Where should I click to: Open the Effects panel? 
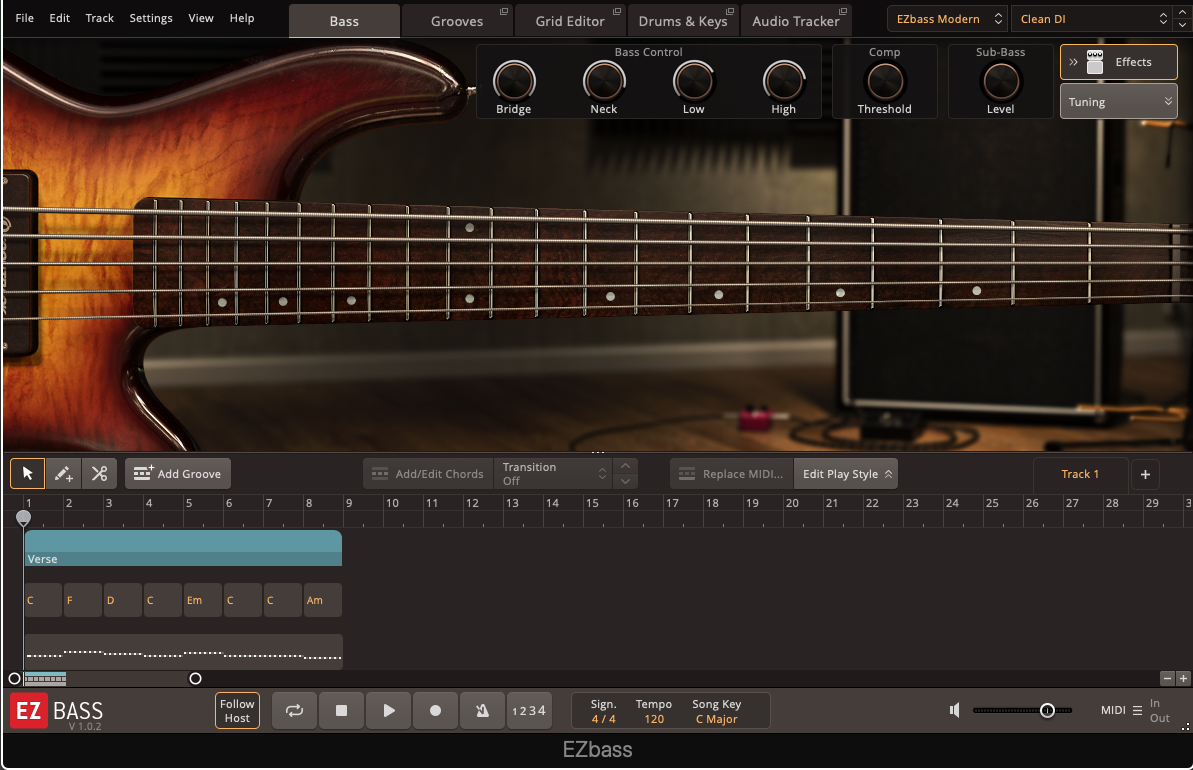click(x=1118, y=62)
